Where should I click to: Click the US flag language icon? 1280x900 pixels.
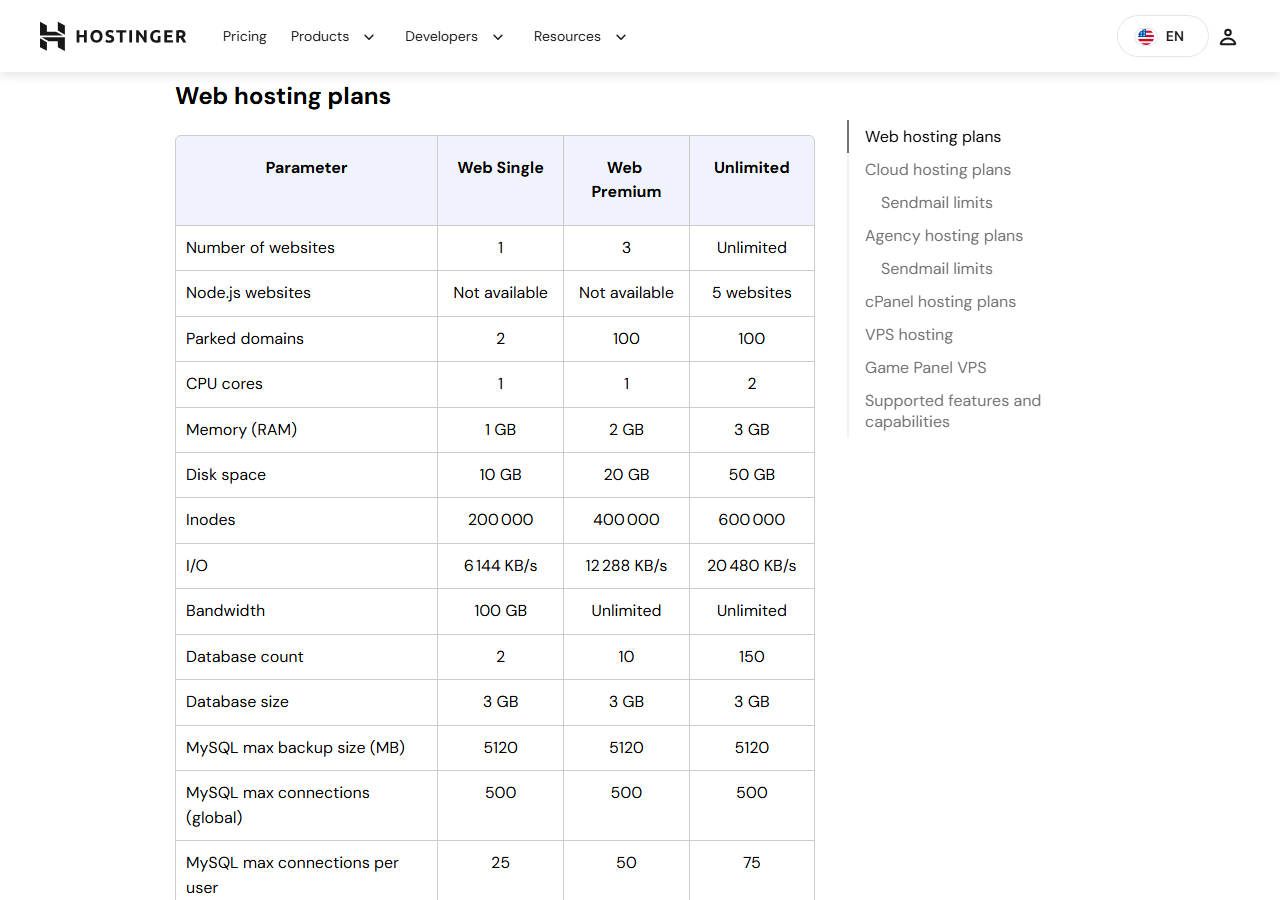(x=1146, y=37)
